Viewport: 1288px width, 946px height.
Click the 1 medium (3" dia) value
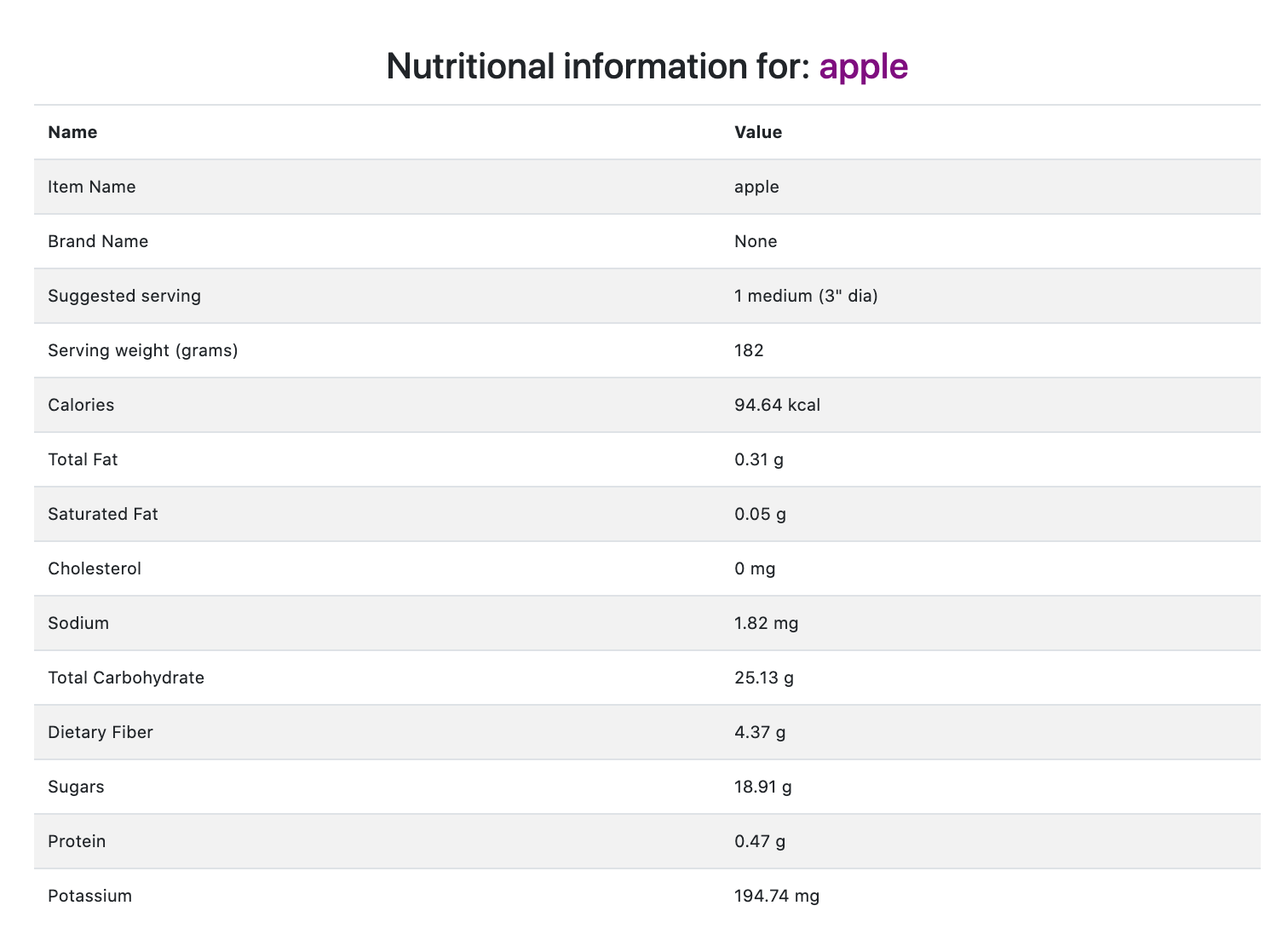point(806,296)
